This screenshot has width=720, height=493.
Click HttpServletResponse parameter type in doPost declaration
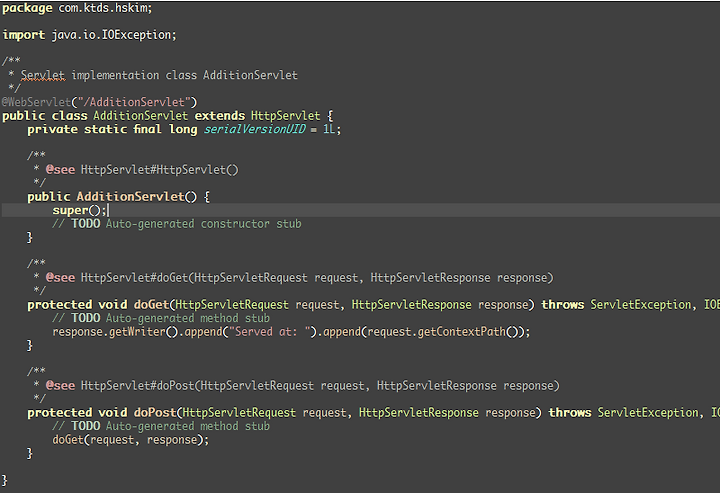pos(418,413)
